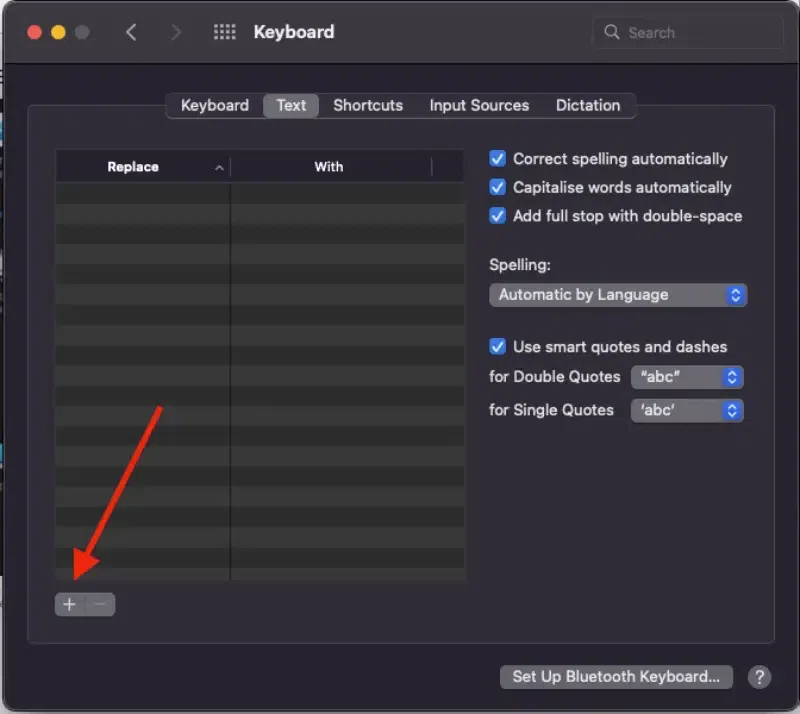Disable Correct spelling automatically
The height and width of the screenshot is (714, 800).
point(497,158)
